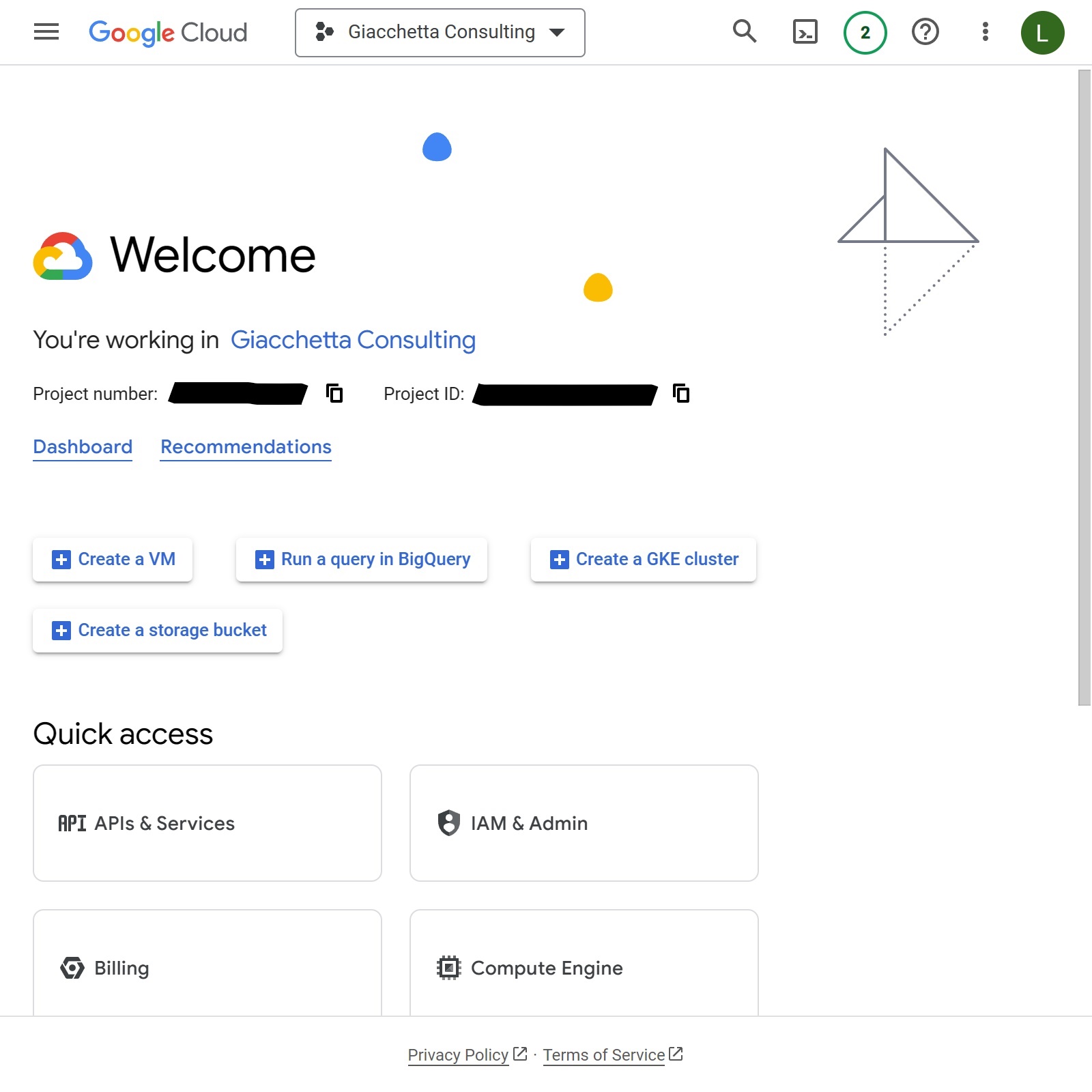Switch to the Recommendations tab
1092x1092 pixels.
click(246, 447)
